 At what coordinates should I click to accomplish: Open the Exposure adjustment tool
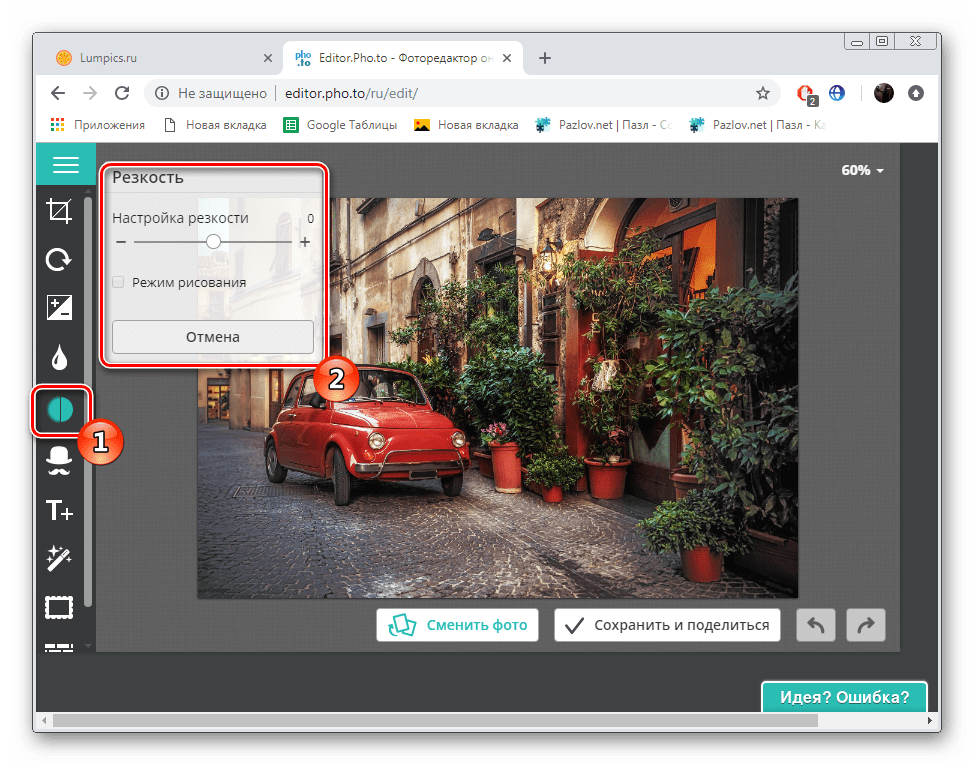click(x=59, y=307)
